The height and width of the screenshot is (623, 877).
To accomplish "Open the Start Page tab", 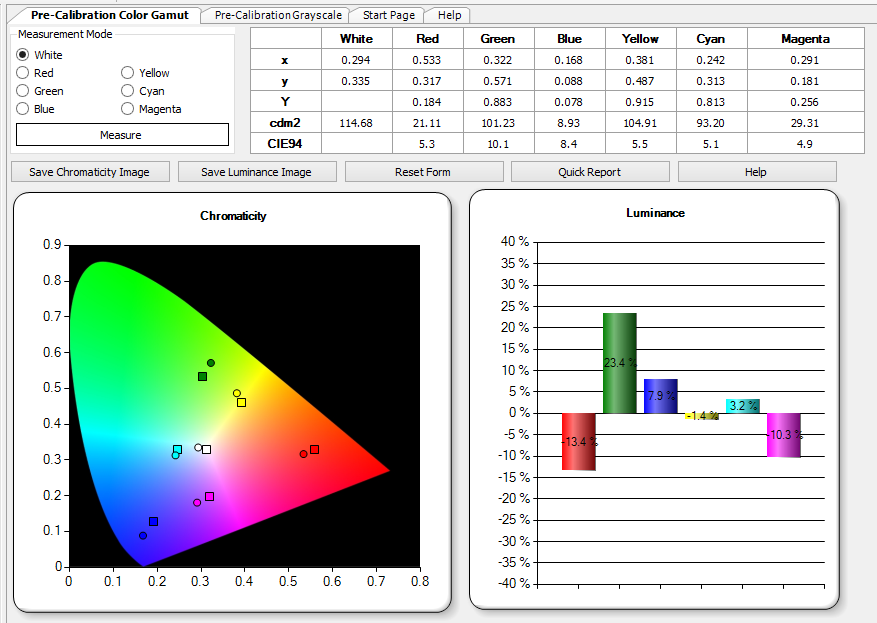I will click(389, 15).
